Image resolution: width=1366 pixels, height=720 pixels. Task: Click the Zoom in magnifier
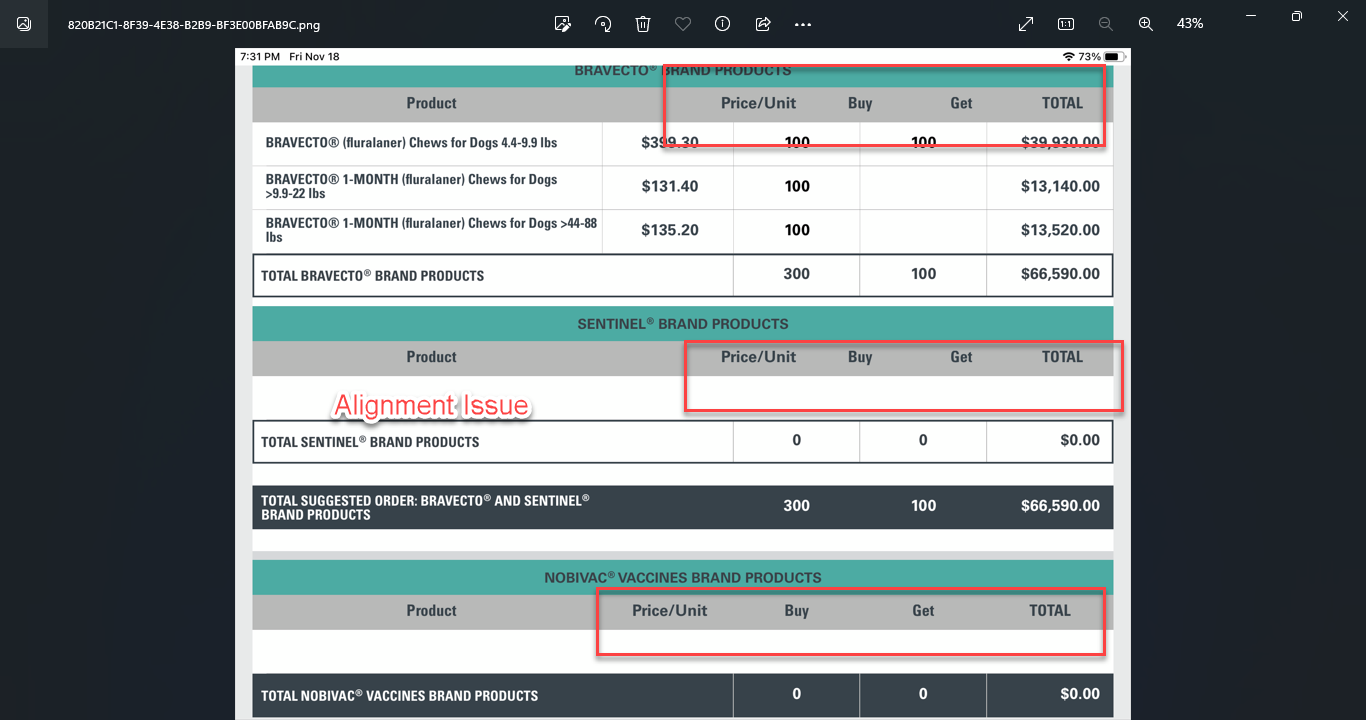(x=1146, y=24)
